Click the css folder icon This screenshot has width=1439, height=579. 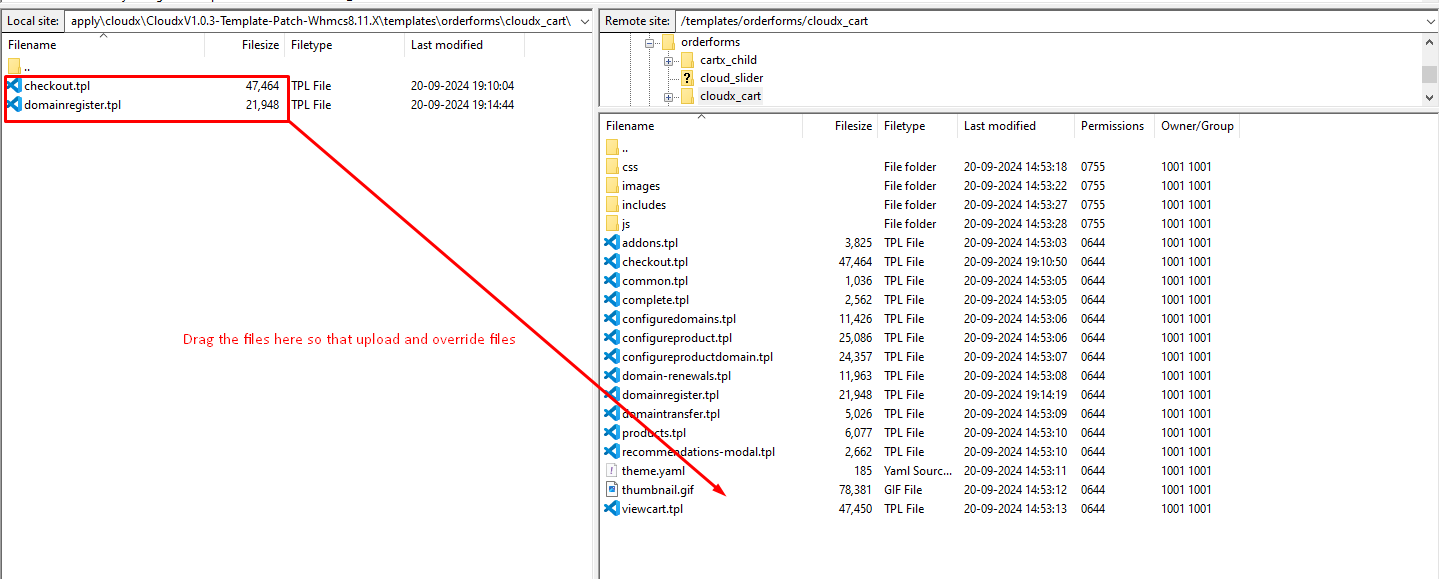(613, 167)
